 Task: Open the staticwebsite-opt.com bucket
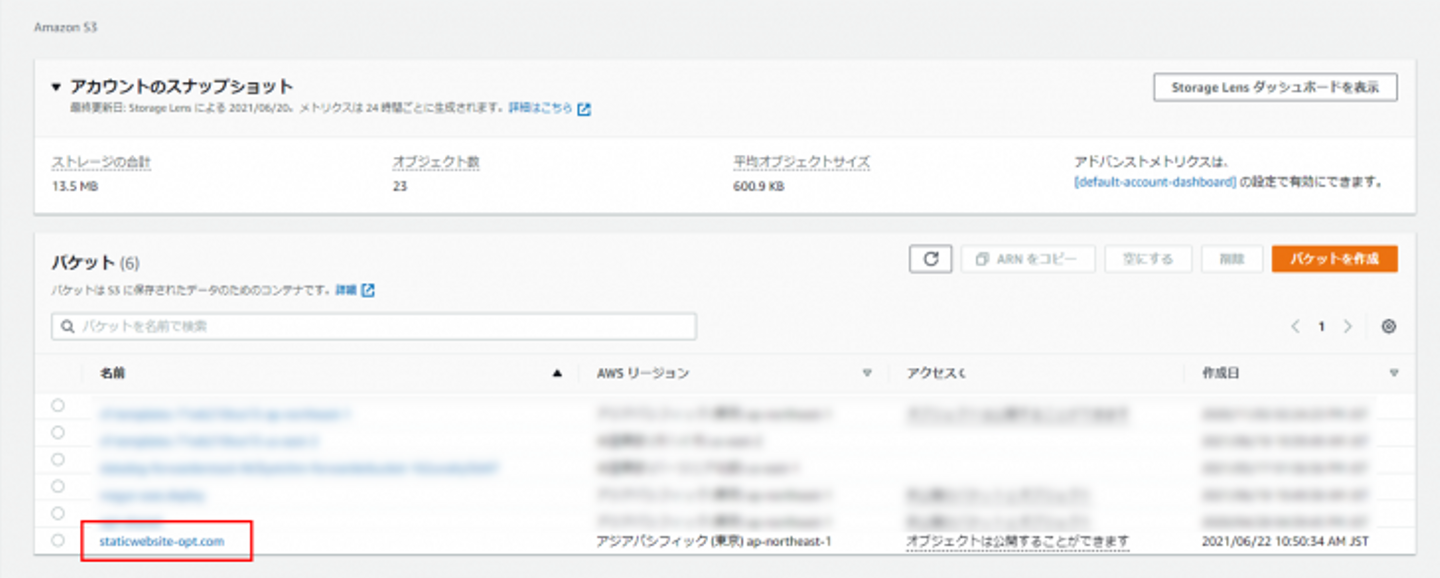[x=162, y=541]
